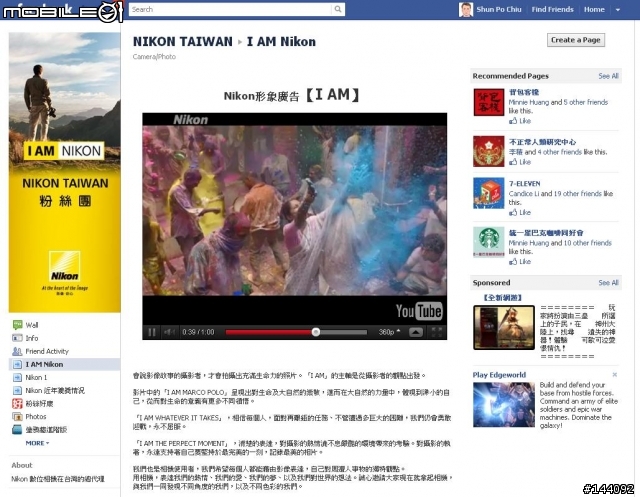Click the Info card icon
Screen dimensions: 640x497
tap(18, 338)
